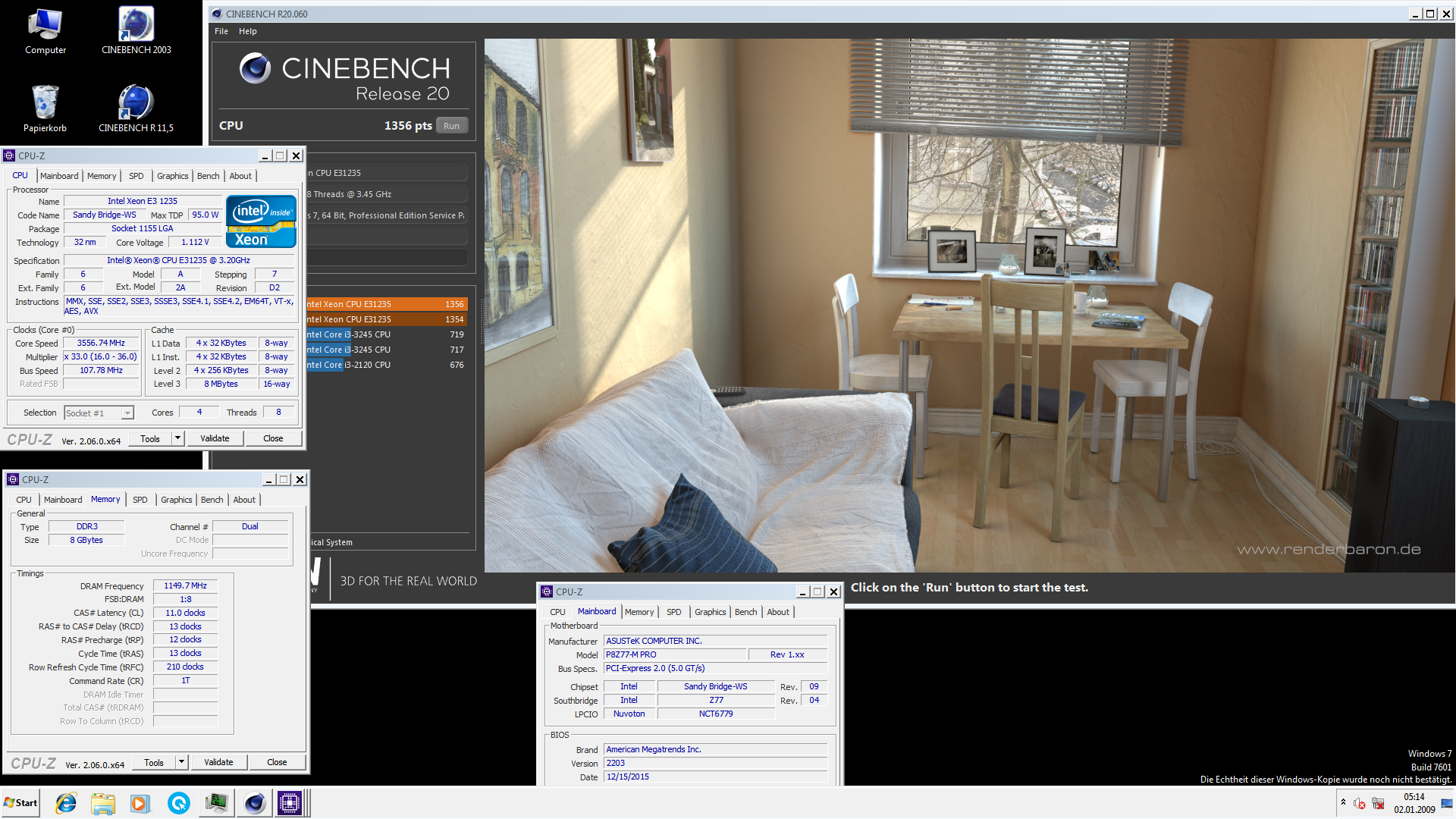1456x819 pixels.
Task: Click the blue cursor app taskbar icon
Action: click(178, 803)
